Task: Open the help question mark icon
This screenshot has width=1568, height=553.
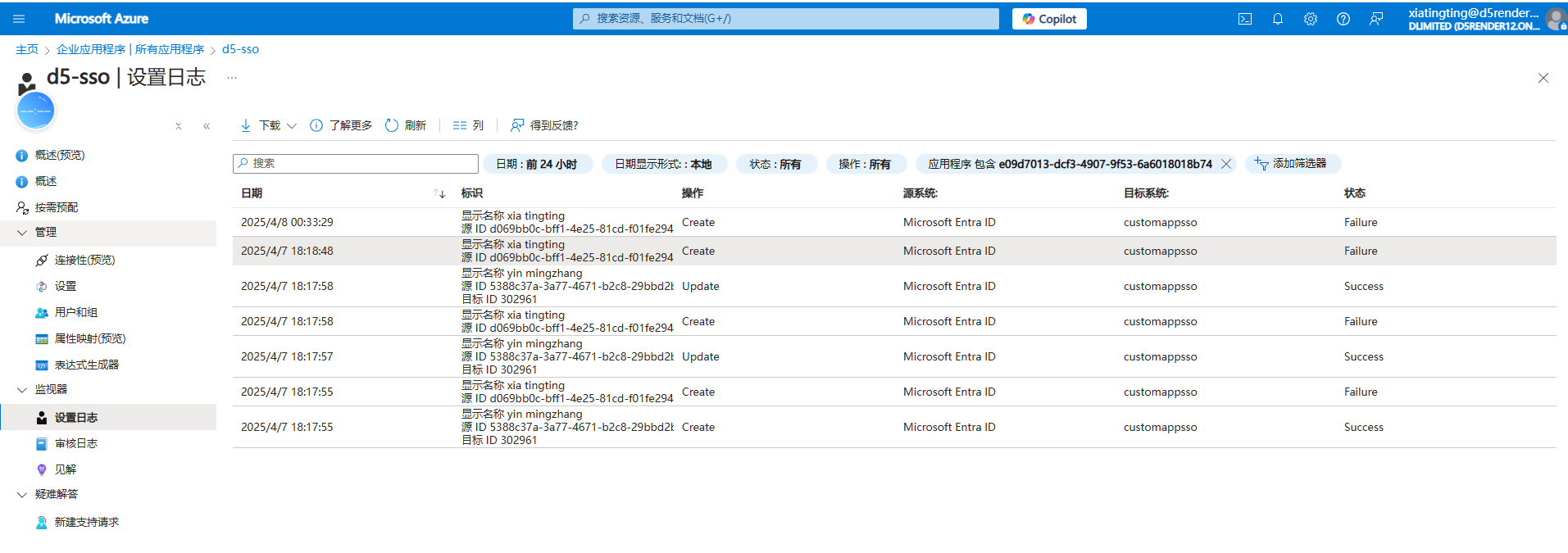Action: pyautogui.click(x=1343, y=19)
